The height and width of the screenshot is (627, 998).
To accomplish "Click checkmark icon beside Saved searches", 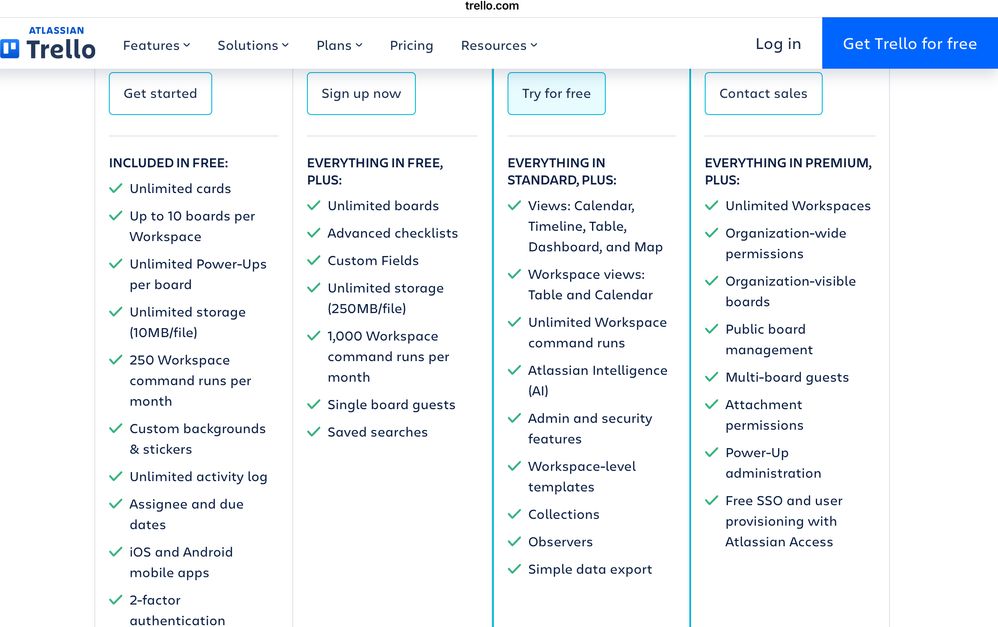I will [314, 432].
